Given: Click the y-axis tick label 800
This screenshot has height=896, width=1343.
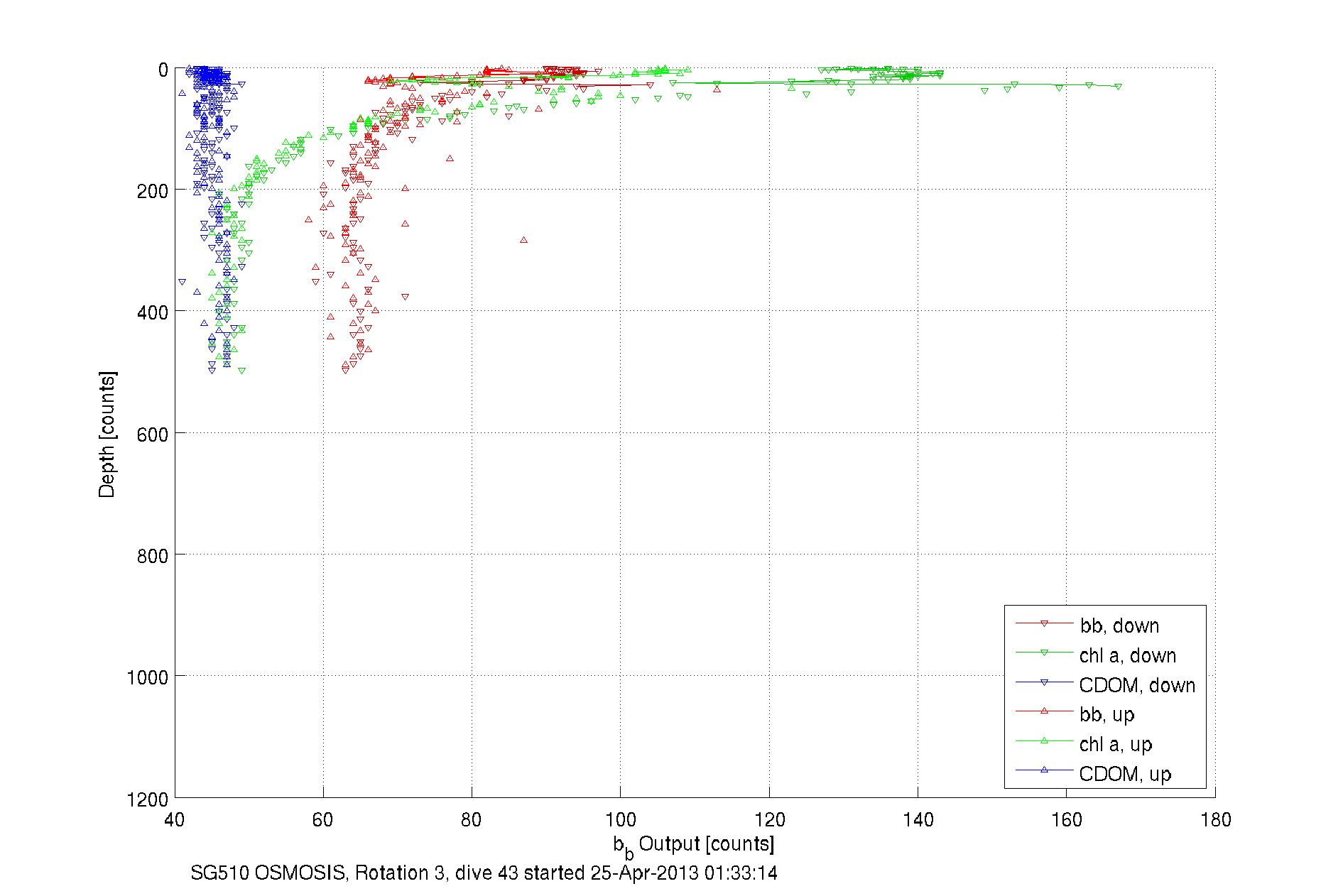Looking at the screenshot, I should (x=152, y=556).
